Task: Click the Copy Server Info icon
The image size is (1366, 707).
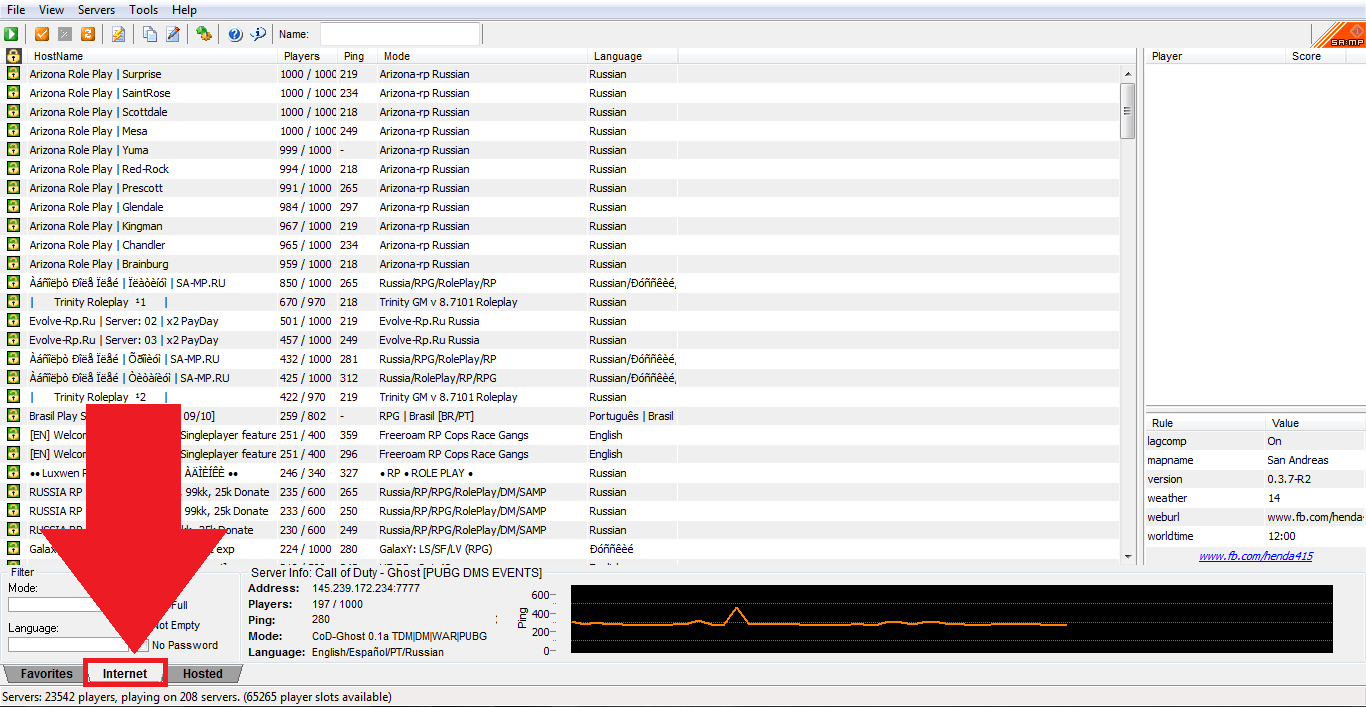Action: [149, 34]
